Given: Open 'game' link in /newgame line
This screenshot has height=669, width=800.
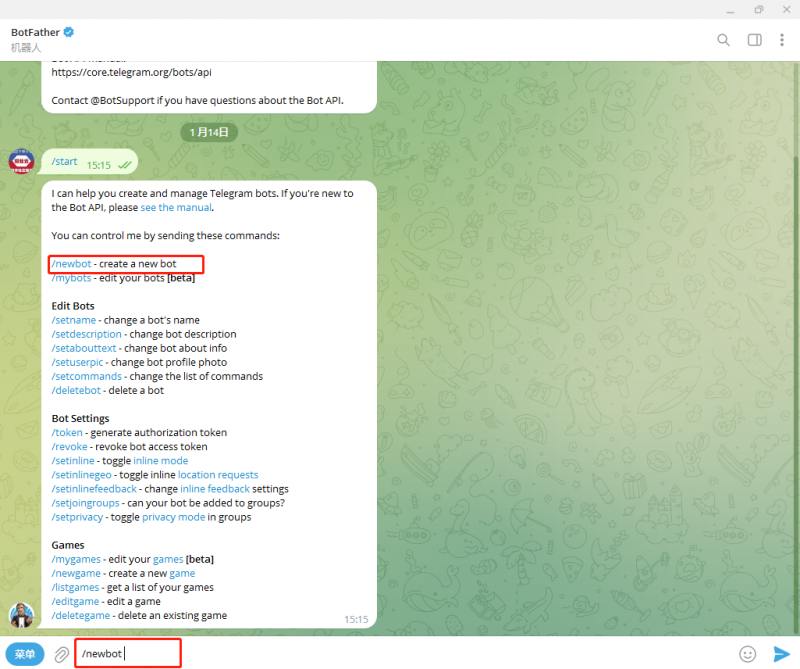Looking at the screenshot, I should pyautogui.click(x=182, y=574).
